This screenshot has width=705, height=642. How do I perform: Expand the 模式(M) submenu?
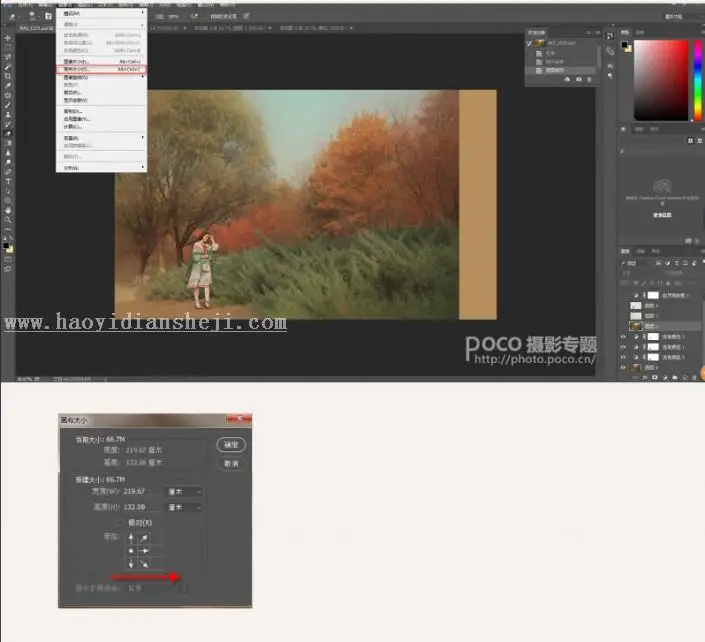tap(102, 13)
